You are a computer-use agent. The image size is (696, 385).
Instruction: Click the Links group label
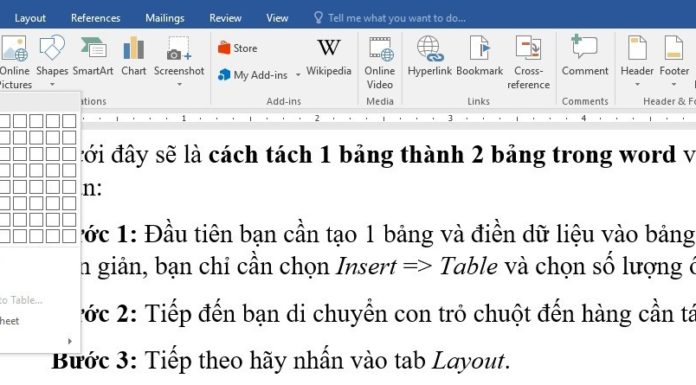point(478,101)
